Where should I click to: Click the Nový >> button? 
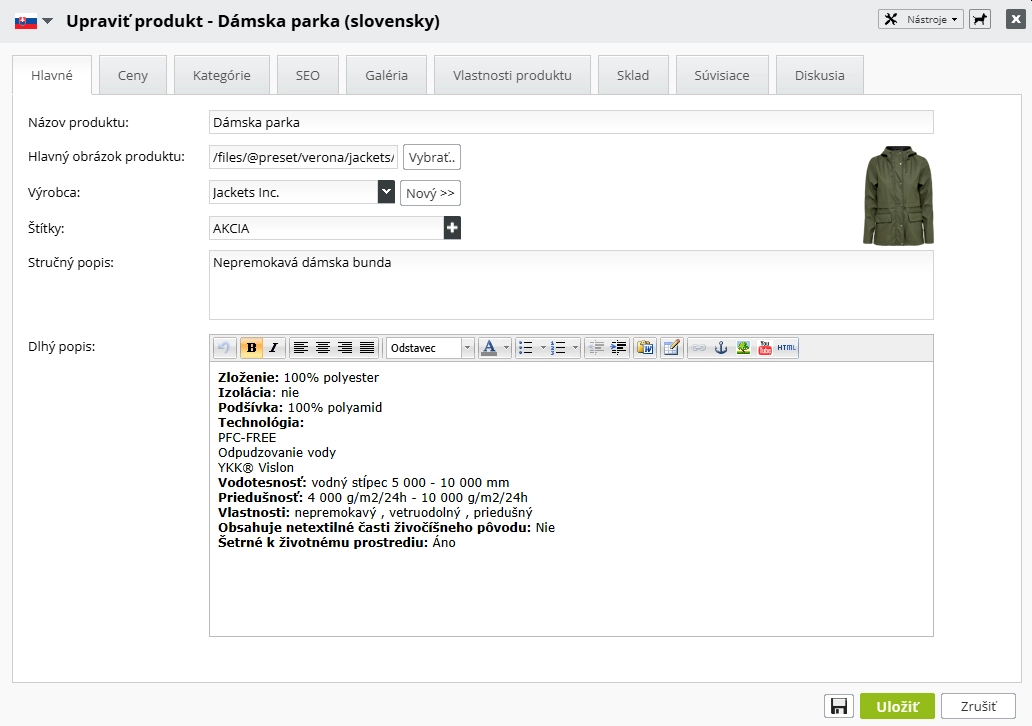click(430, 193)
